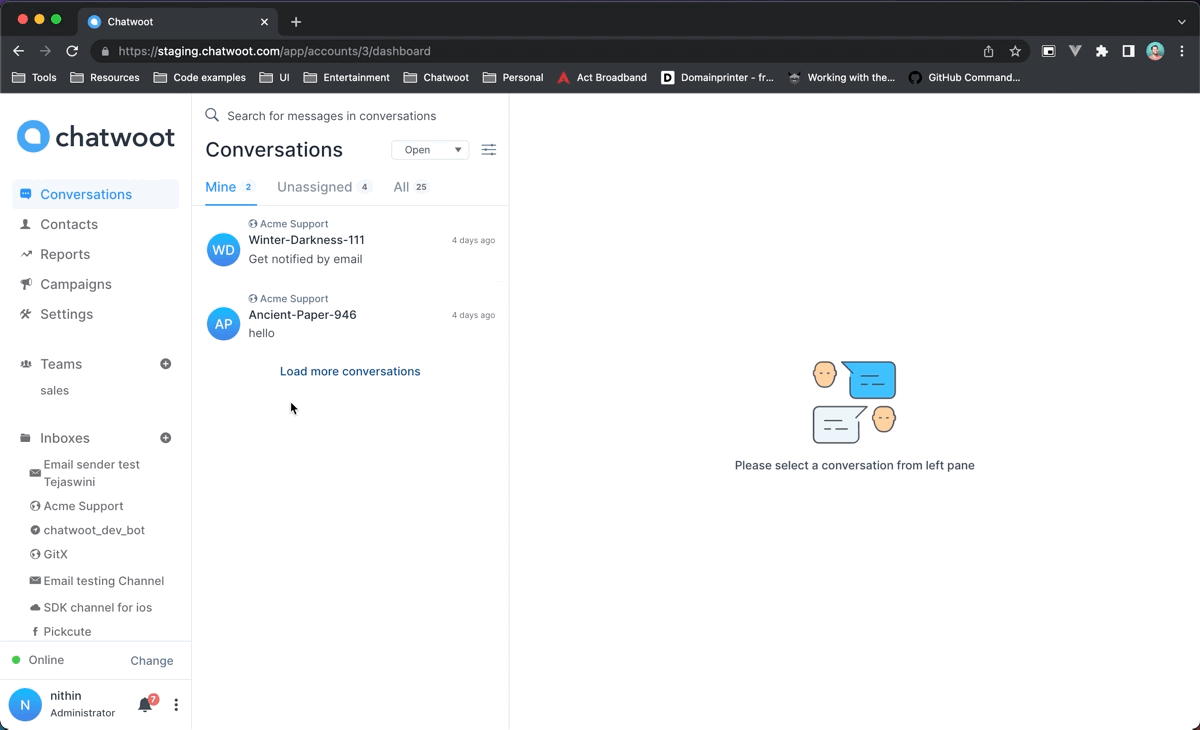Screen dimensions: 1200x730
Task: Bookmark this page with star icon
Action: click(1015, 51)
